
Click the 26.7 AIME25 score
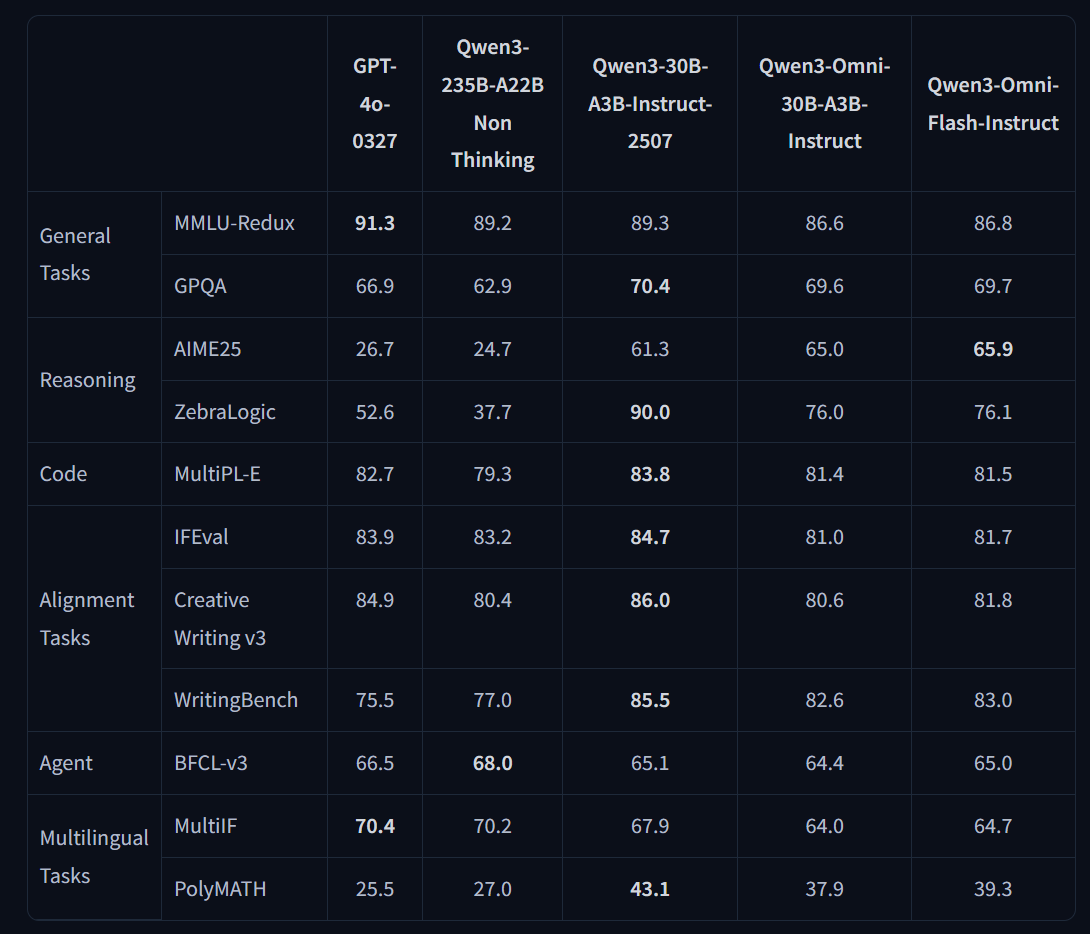375,349
